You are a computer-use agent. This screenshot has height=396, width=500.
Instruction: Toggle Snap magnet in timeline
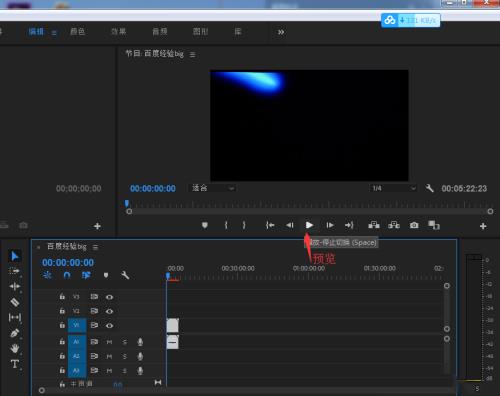(67, 275)
